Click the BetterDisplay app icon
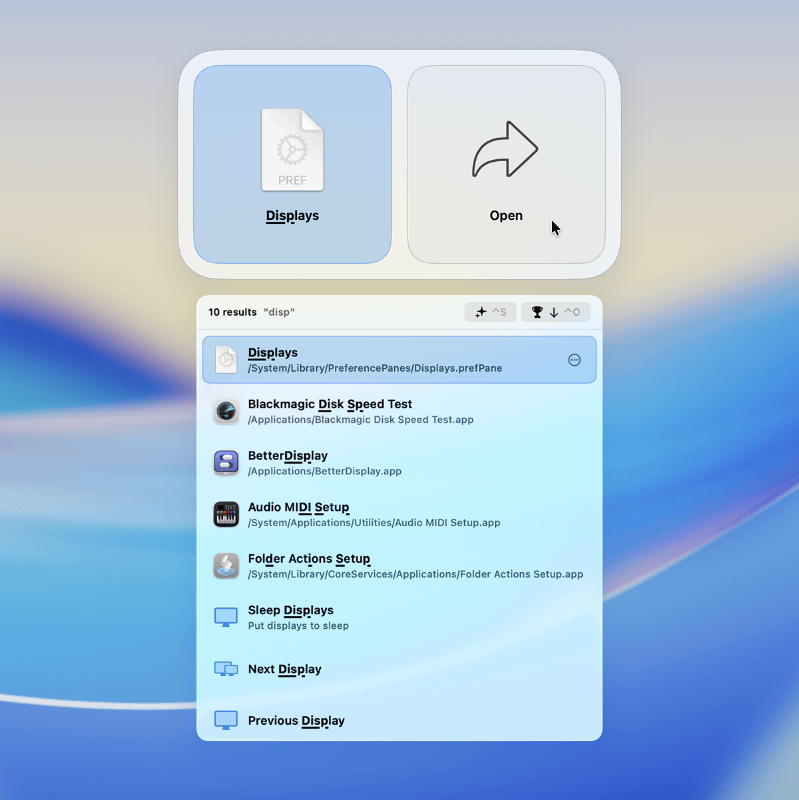The height and width of the screenshot is (800, 799). point(226,463)
